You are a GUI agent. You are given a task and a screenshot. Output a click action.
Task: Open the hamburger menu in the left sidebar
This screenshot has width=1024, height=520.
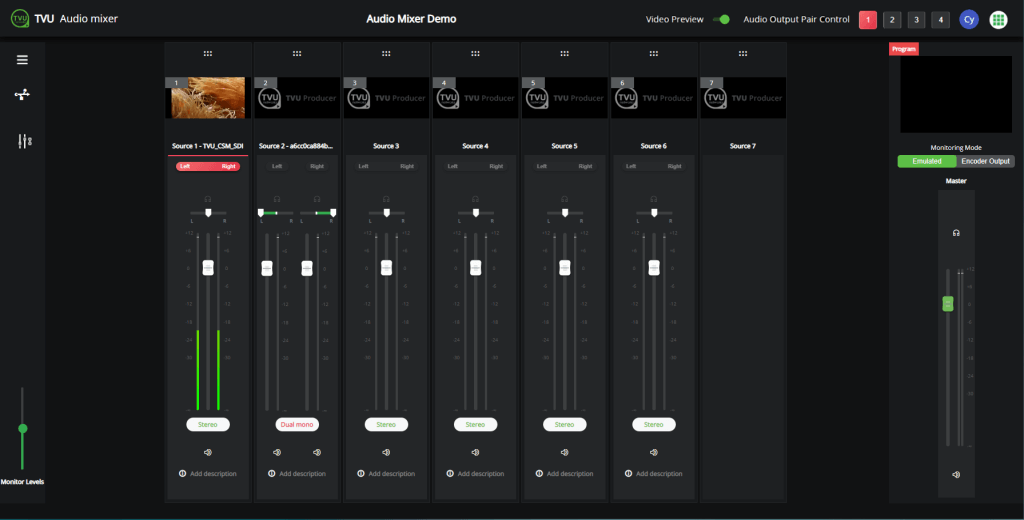pyautogui.click(x=22, y=60)
